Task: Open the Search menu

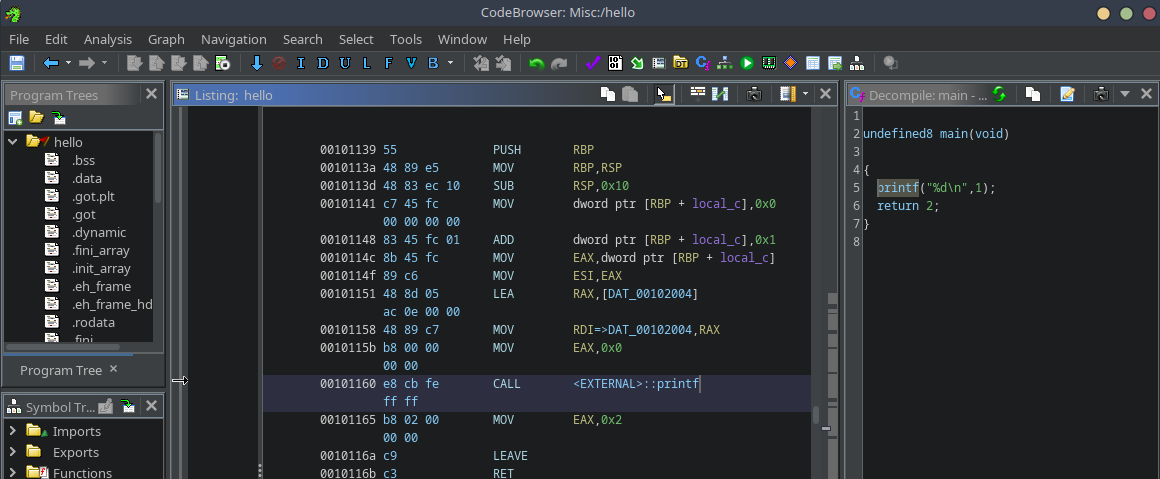Action: (x=303, y=39)
